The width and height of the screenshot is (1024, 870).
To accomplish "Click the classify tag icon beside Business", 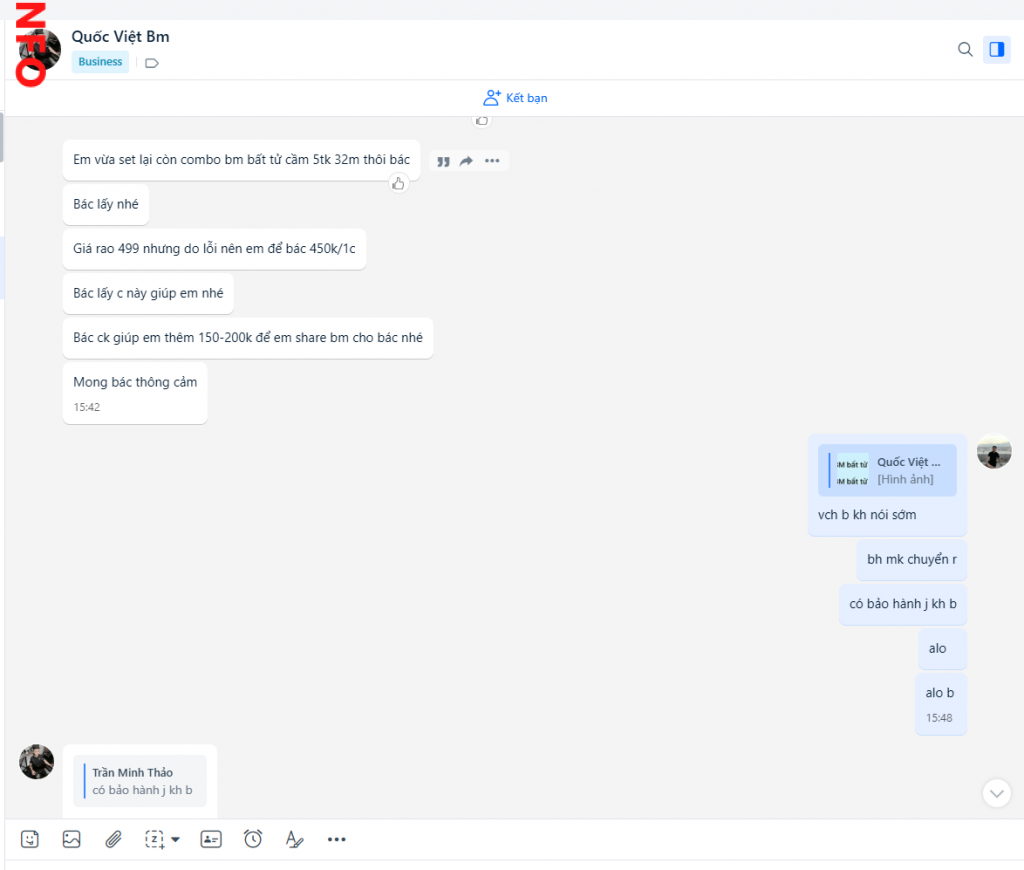I will click(152, 63).
